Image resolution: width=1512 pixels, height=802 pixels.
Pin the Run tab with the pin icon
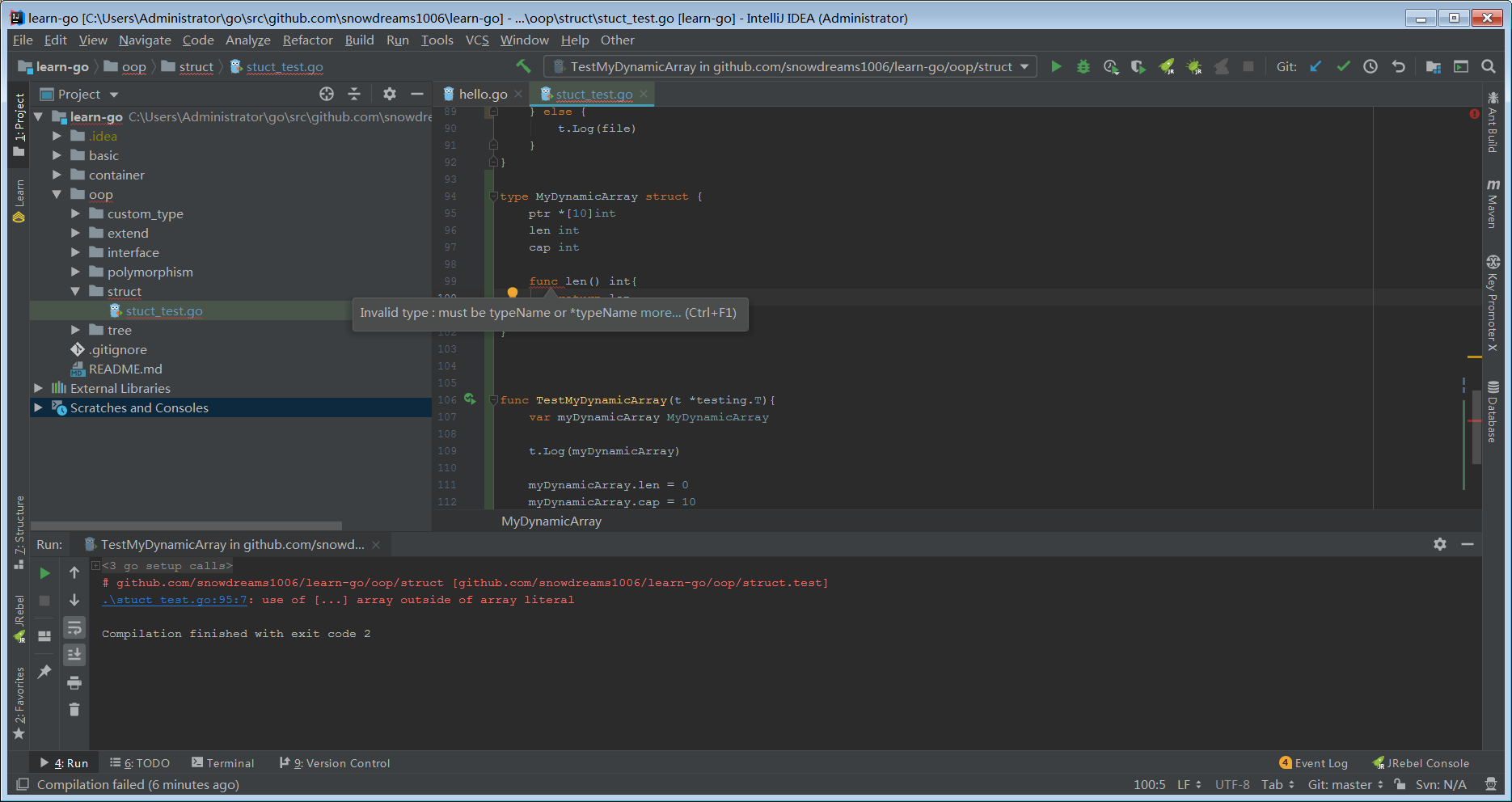tap(44, 672)
